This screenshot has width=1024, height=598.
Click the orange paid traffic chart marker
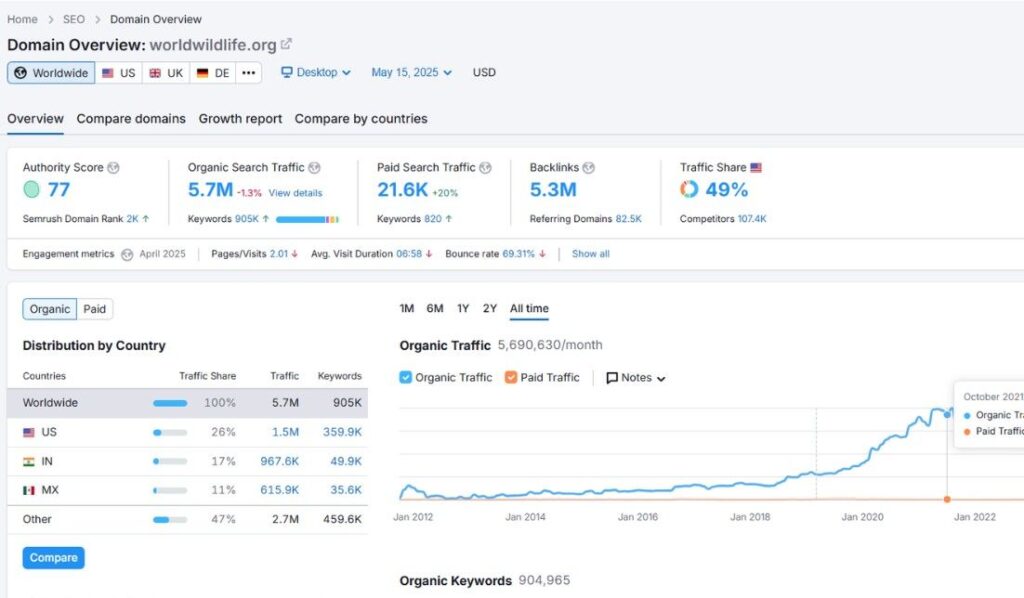947,499
